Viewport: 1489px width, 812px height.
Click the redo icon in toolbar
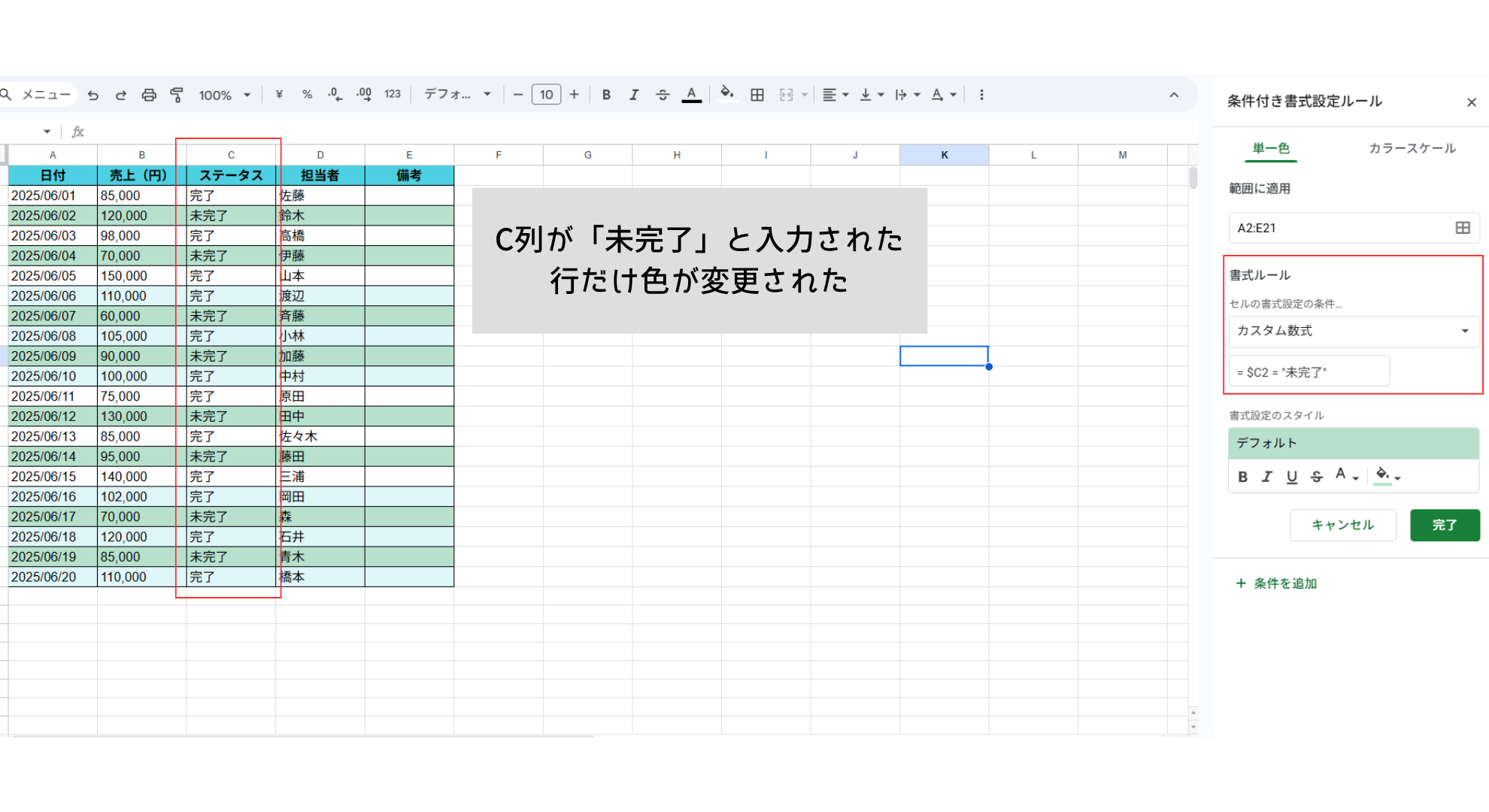(120, 95)
